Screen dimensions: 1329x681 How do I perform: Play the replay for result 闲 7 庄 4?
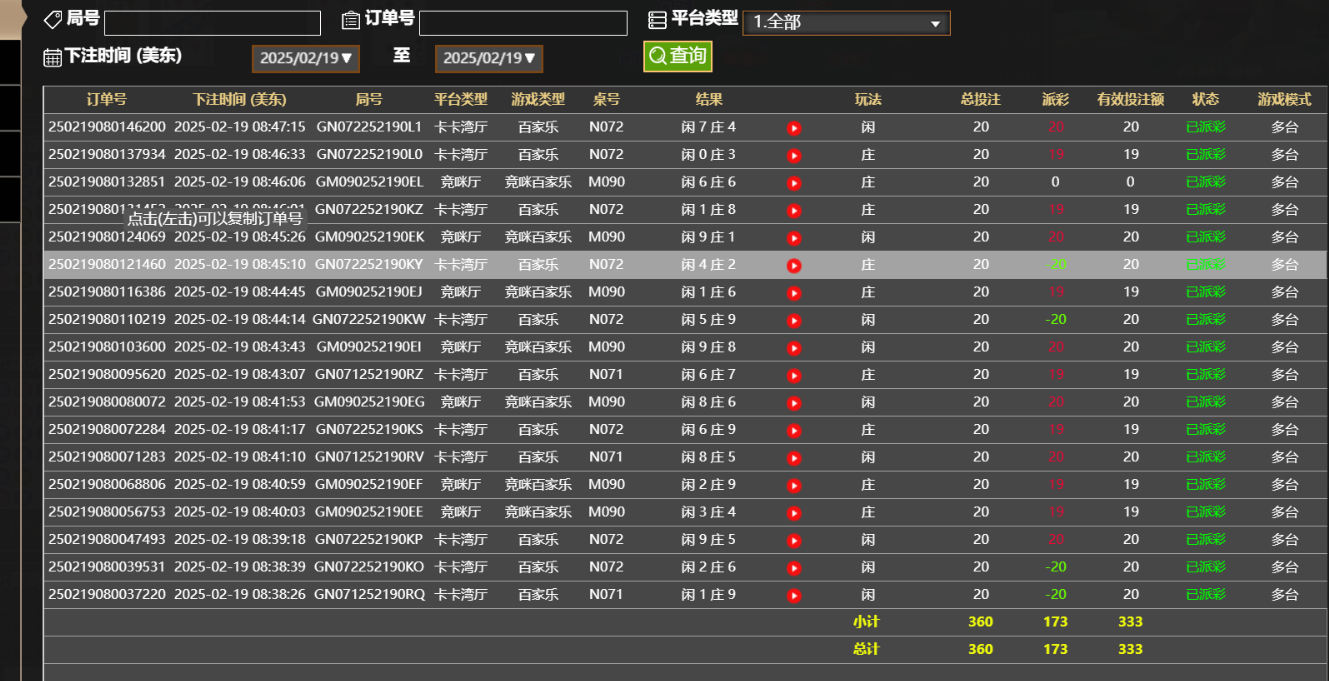point(794,128)
